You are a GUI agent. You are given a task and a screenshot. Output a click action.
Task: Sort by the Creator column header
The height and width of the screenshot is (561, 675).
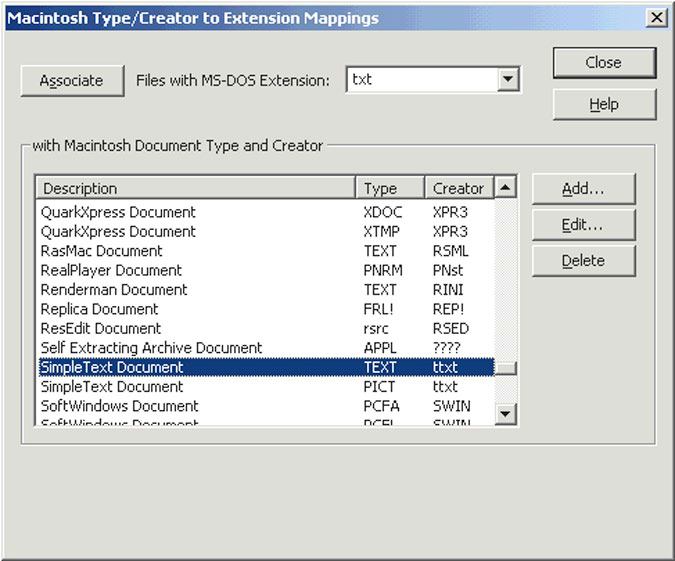tap(459, 189)
